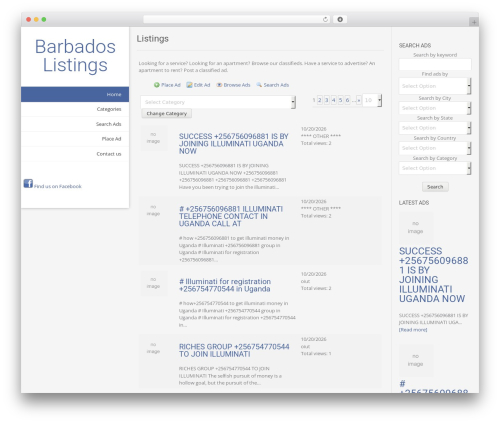This screenshot has height=423, width=500.
Task: Open the SUCCESS joining Illuminati Uganda listing
Action: pos(234,144)
